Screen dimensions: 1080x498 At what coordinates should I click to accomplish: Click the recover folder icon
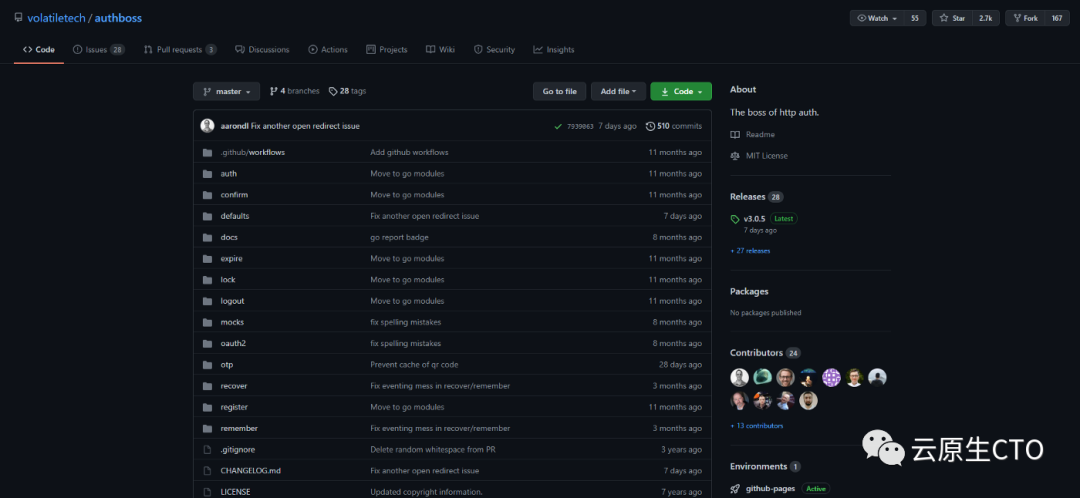[207, 386]
